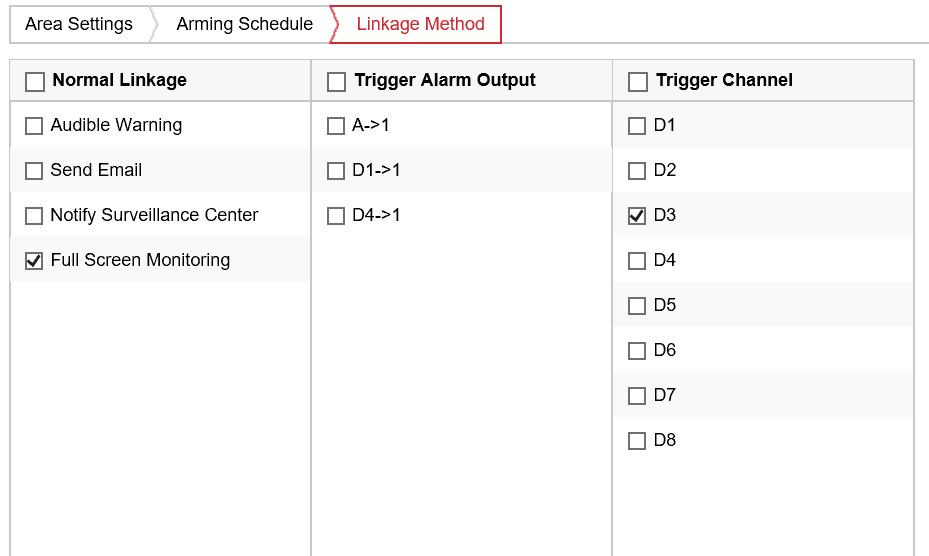Switch to the Area Settings tab
Screen dimensions: 929x556
79,24
